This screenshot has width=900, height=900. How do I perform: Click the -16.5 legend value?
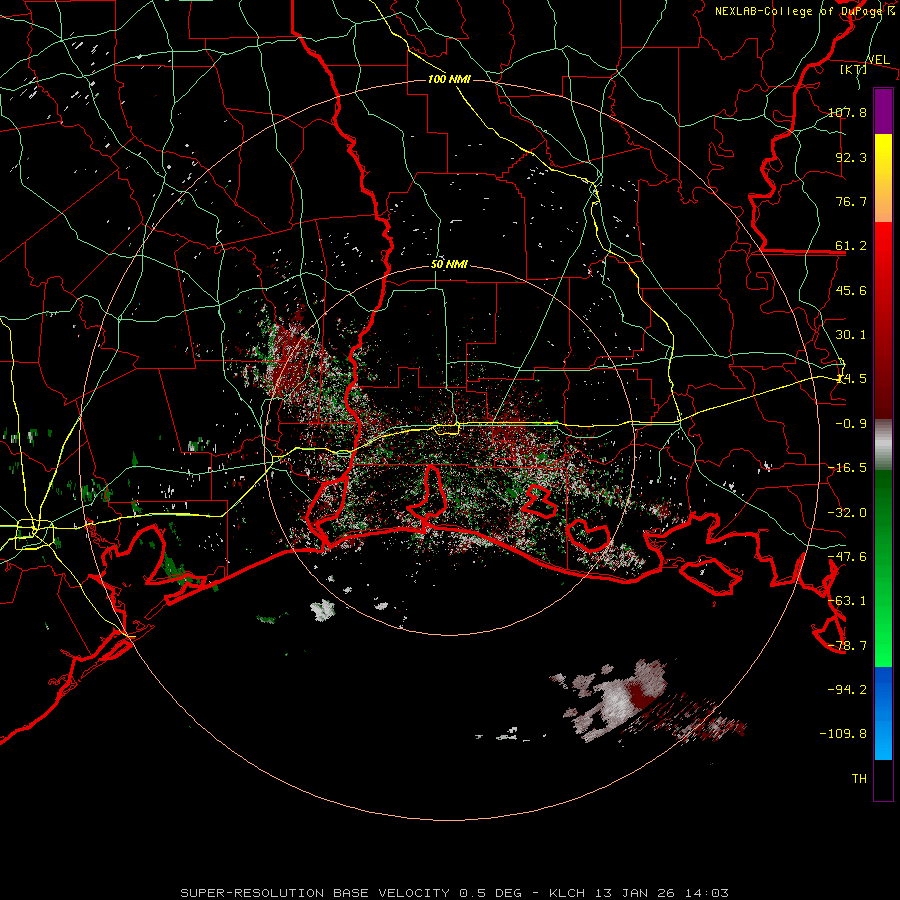847,468
